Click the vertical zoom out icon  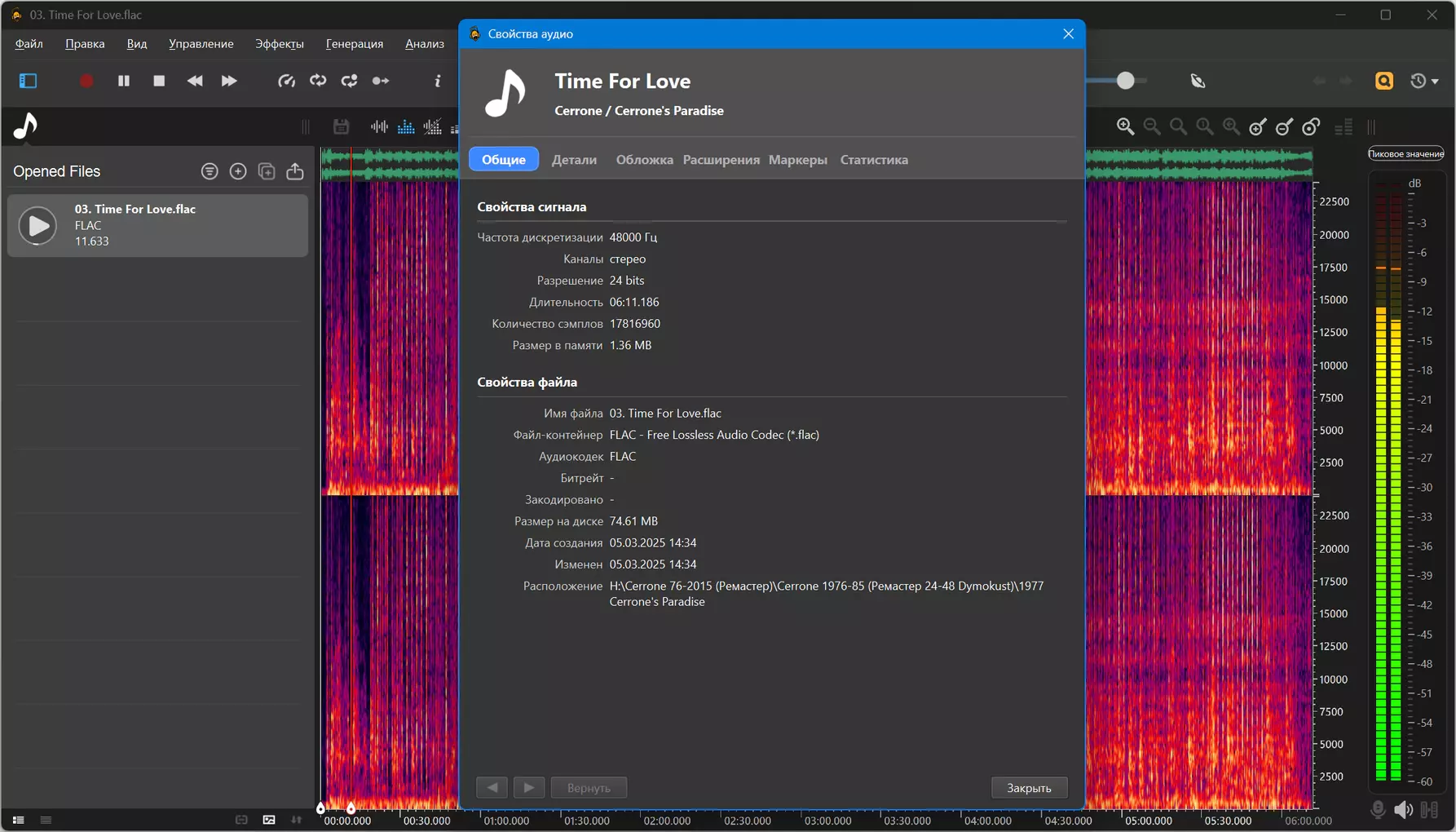[1285, 126]
